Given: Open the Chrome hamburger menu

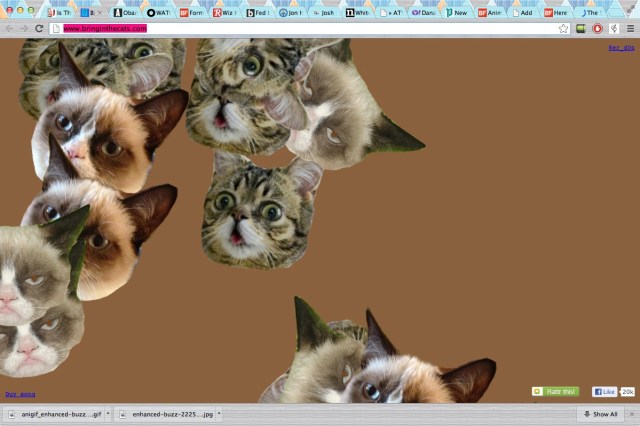Looking at the screenshot, I should [630, 29].
